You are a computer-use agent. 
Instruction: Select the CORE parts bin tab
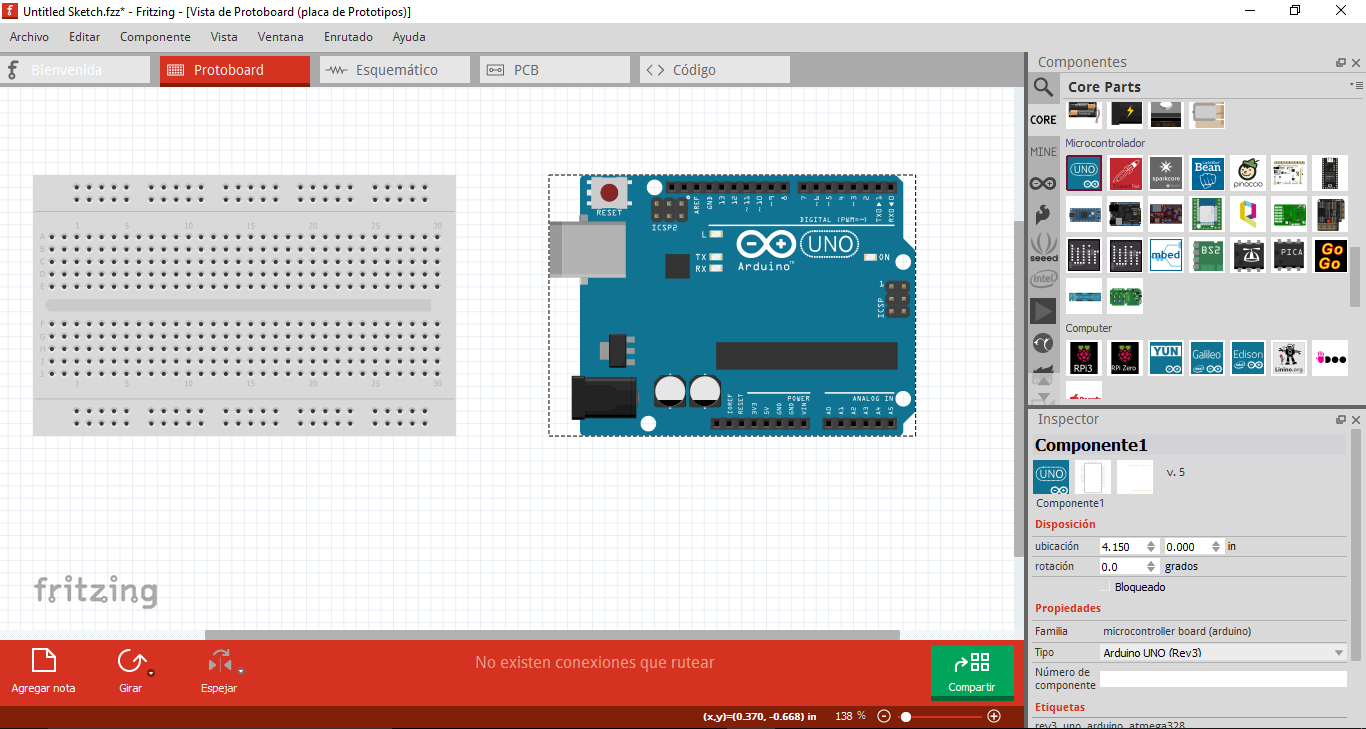[1043, 119]
